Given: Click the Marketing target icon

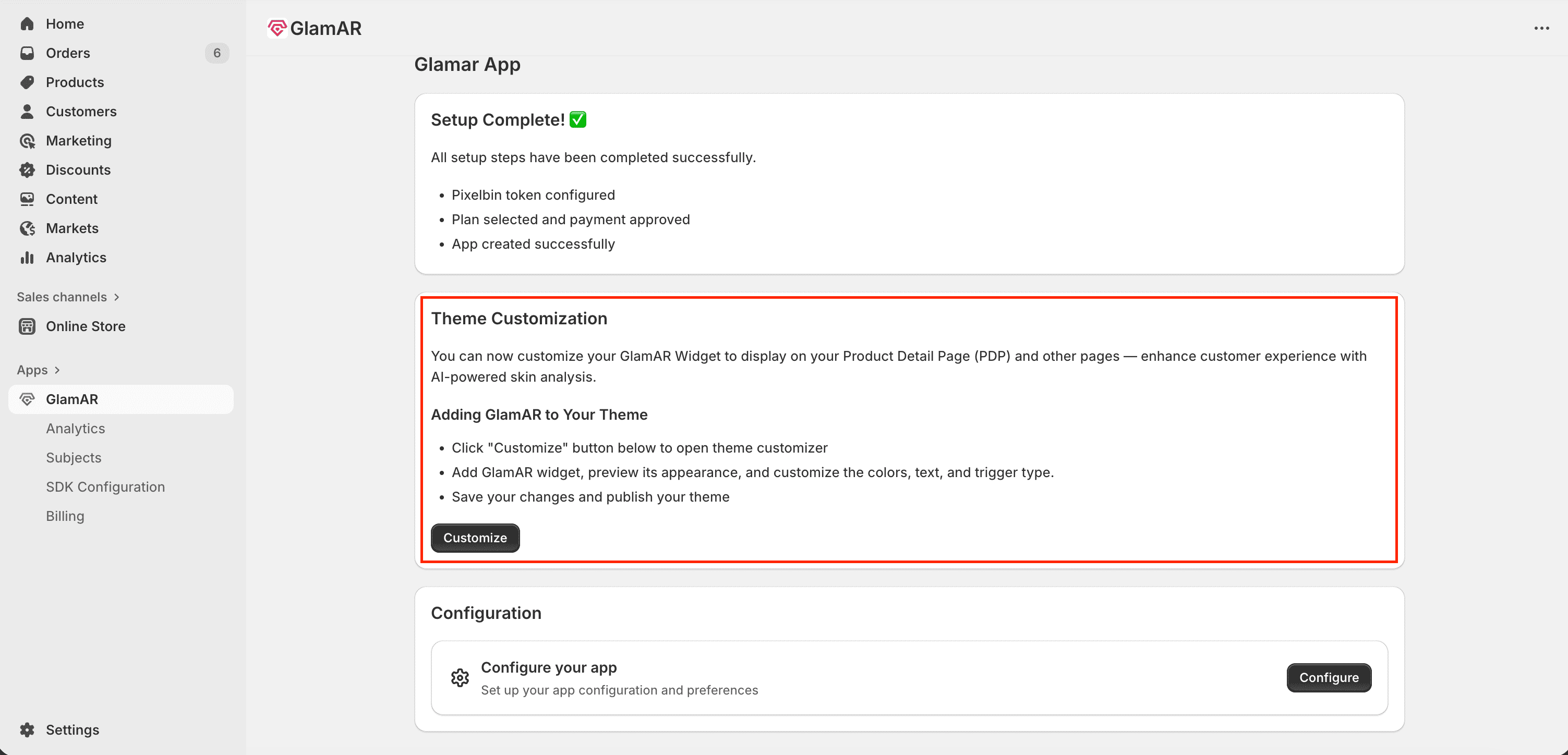Looking at the screenshot, I should [27, 141].
